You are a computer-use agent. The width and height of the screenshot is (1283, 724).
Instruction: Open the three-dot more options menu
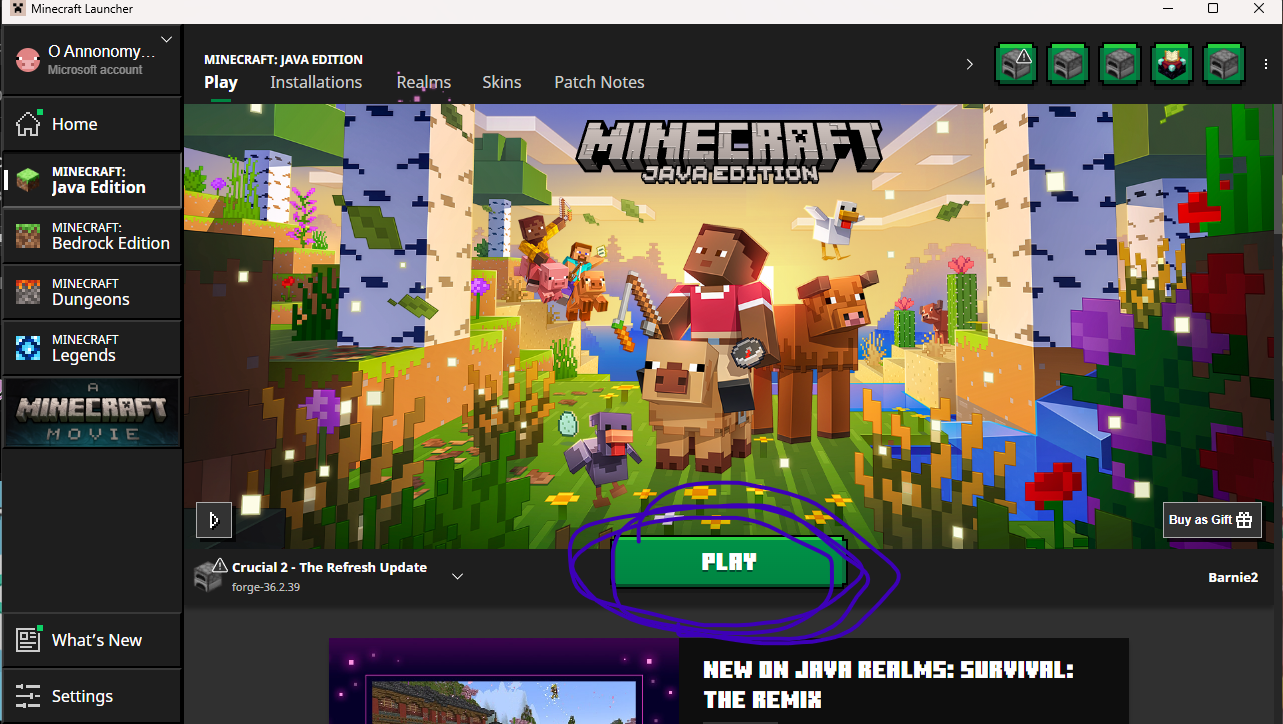pos(1266,64)
